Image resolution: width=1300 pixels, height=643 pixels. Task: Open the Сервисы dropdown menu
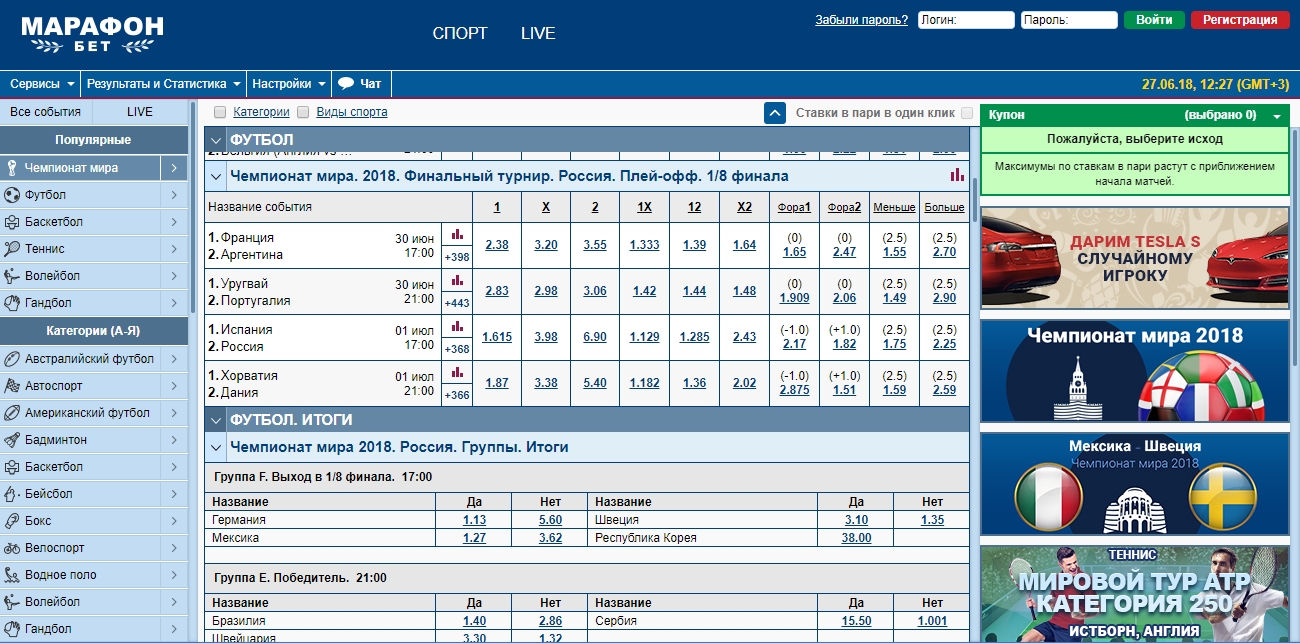pos(42,84)
